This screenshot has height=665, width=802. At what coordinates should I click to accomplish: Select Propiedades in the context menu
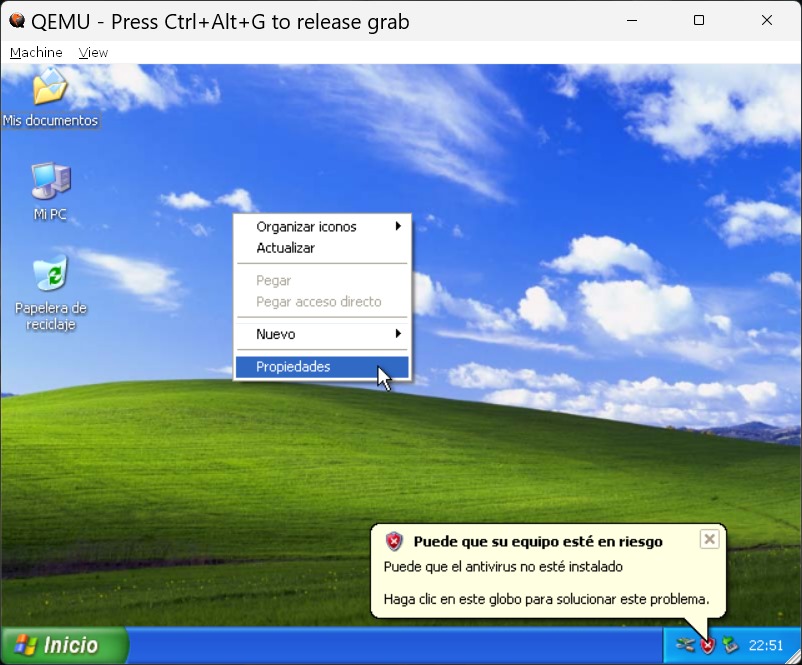point(322,367)
